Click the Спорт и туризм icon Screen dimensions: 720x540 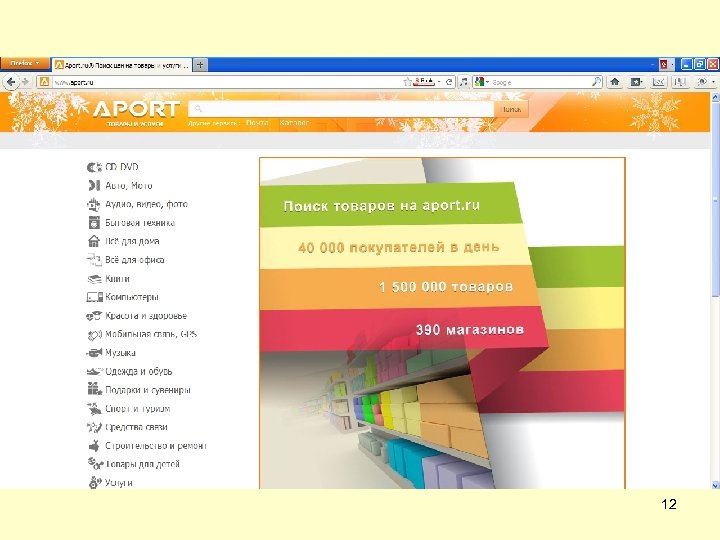(94, 408)
